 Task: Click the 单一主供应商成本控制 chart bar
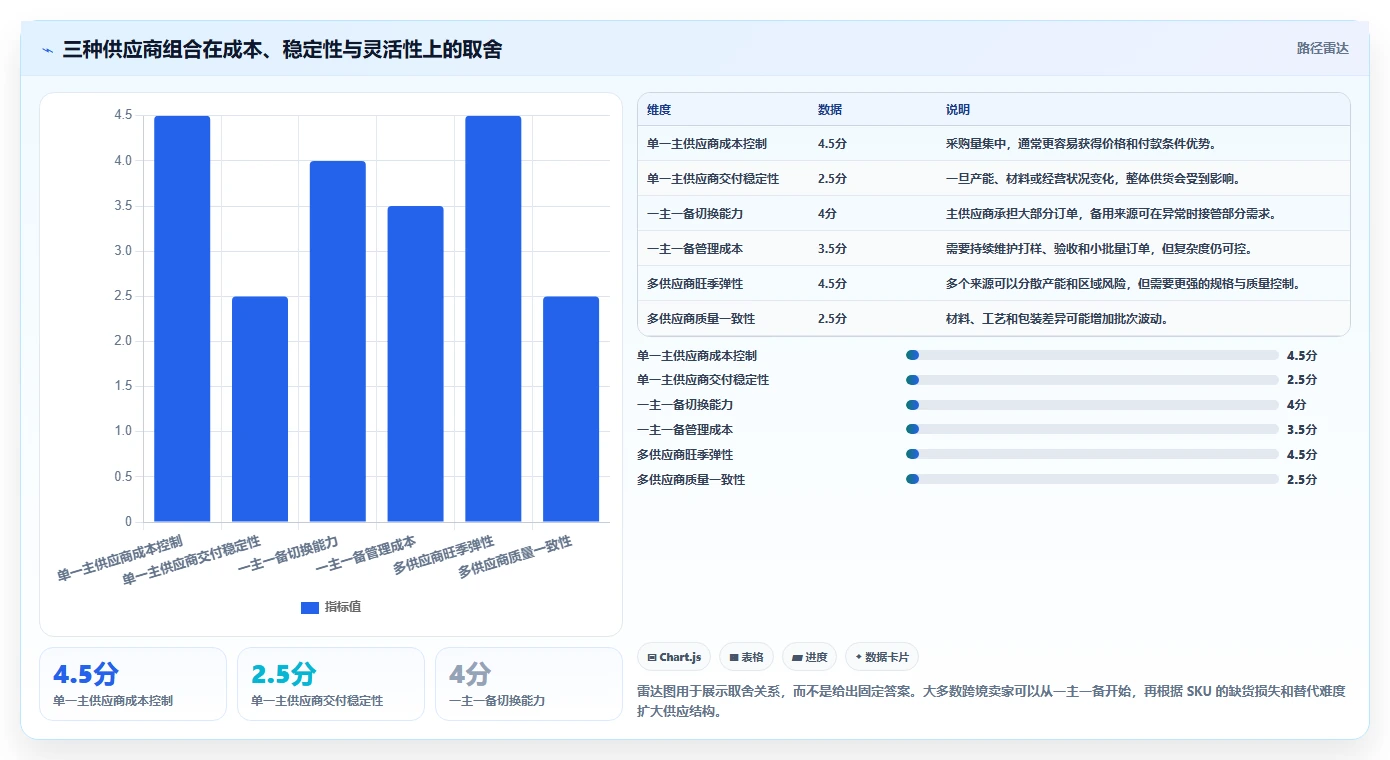pos(182,319)
